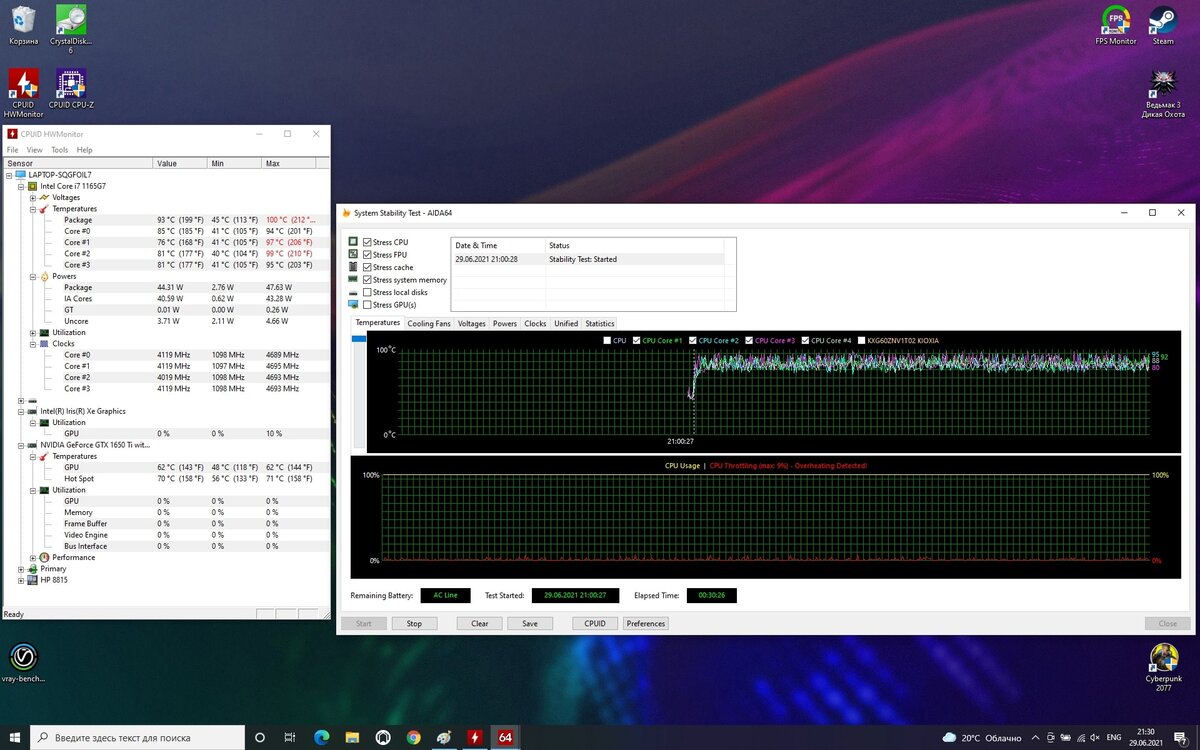Disable the Stress FPU checkbox
1200x750 pixels.
pyautogui.click(x=366, y=254)
